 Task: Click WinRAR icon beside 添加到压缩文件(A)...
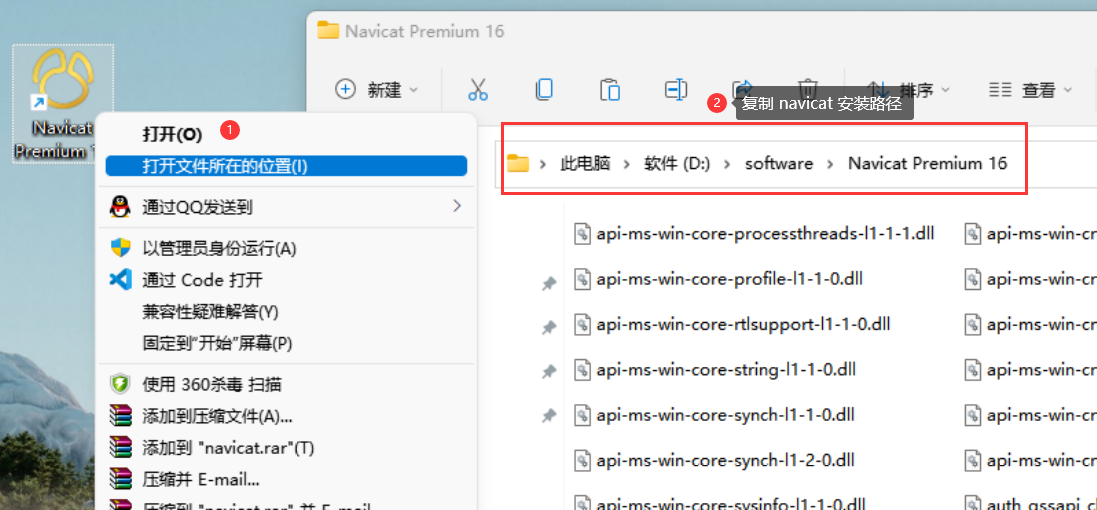click(x=120, y=416)
